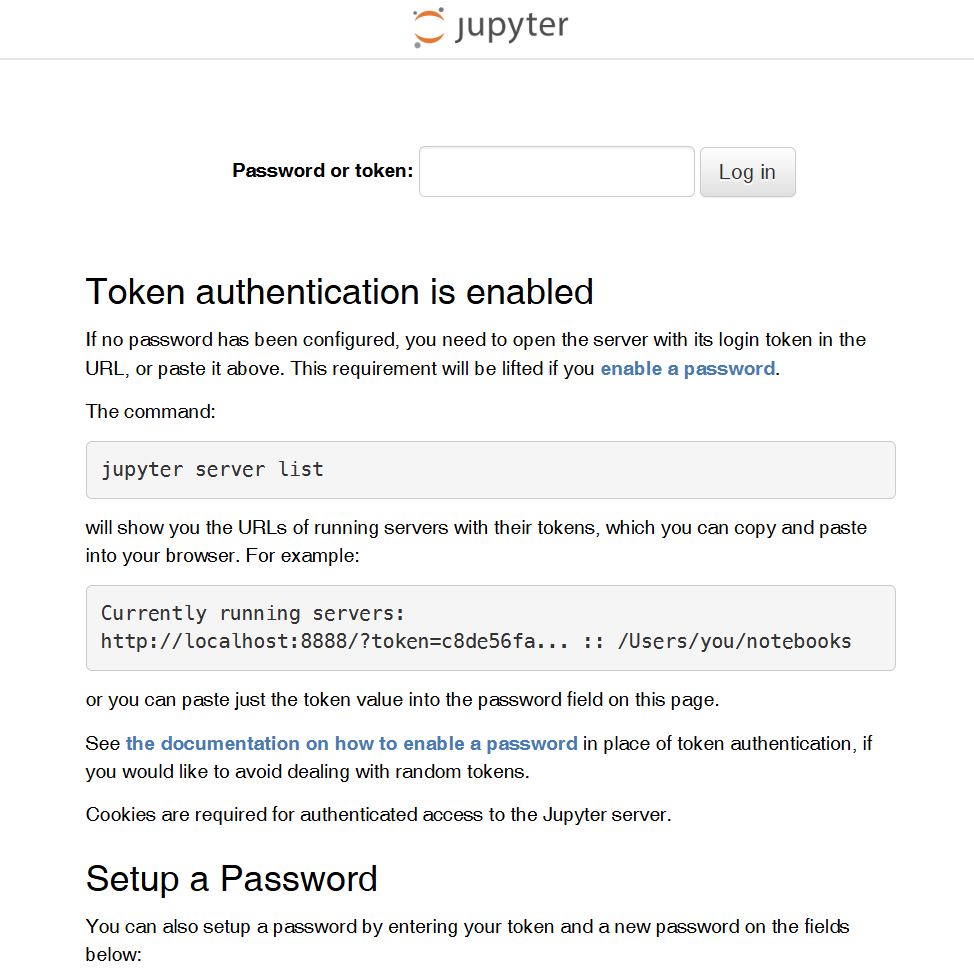Click 'The command:' text line
The width and height of the screenshot is (974, 977).
click(150, 411)
